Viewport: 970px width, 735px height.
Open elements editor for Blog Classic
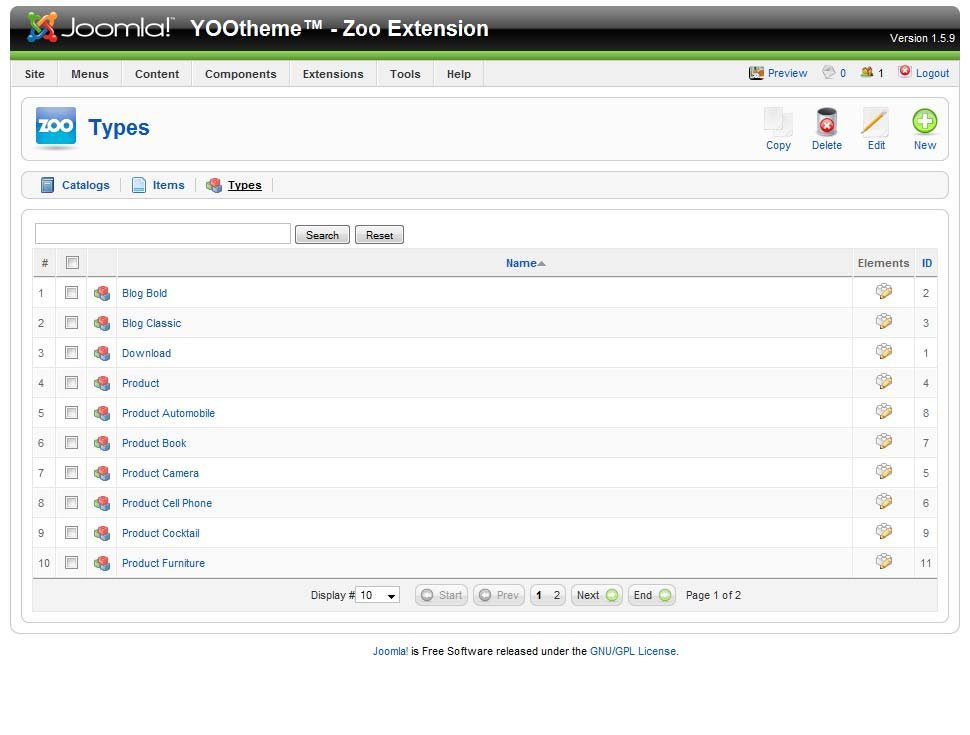[x=883, y=321]
